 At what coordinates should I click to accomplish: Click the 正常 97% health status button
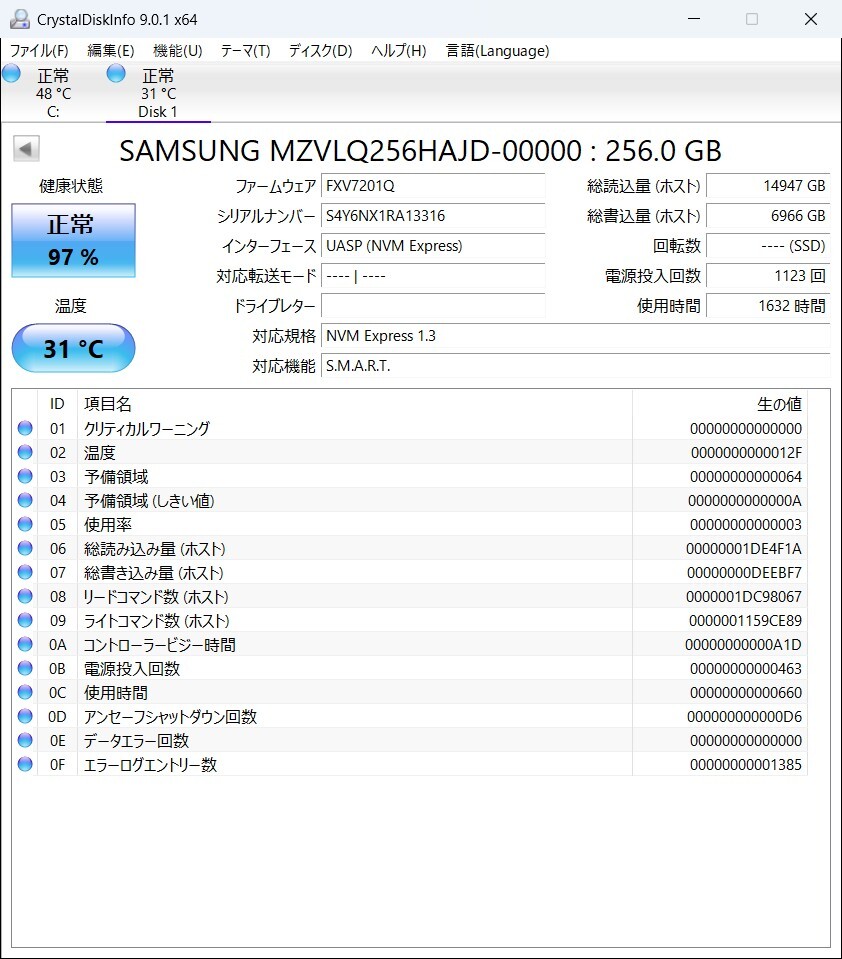click(72, 240)
